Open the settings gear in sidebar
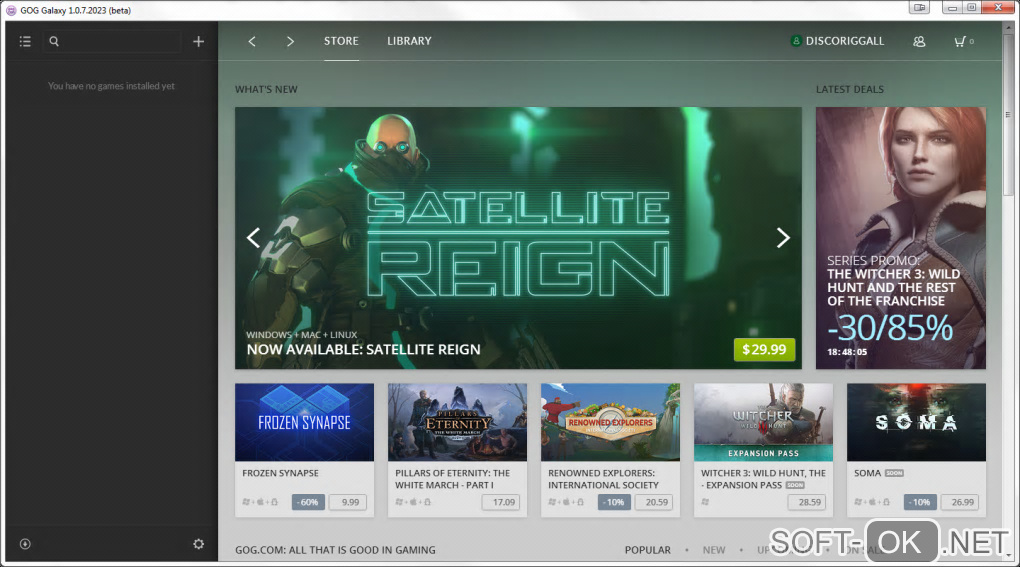Screen dimensions: 1020x567 (x=198, y=544)
